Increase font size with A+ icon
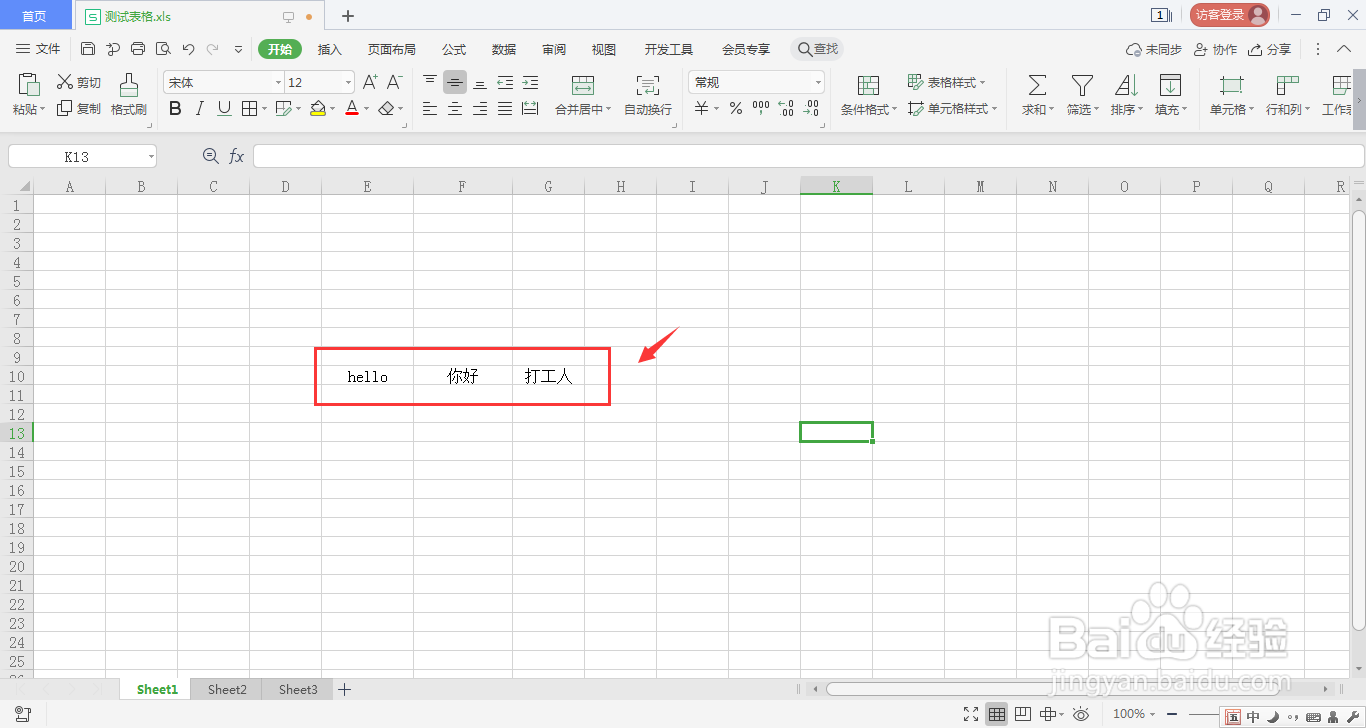1366x728 pixels. pos(370,82)
